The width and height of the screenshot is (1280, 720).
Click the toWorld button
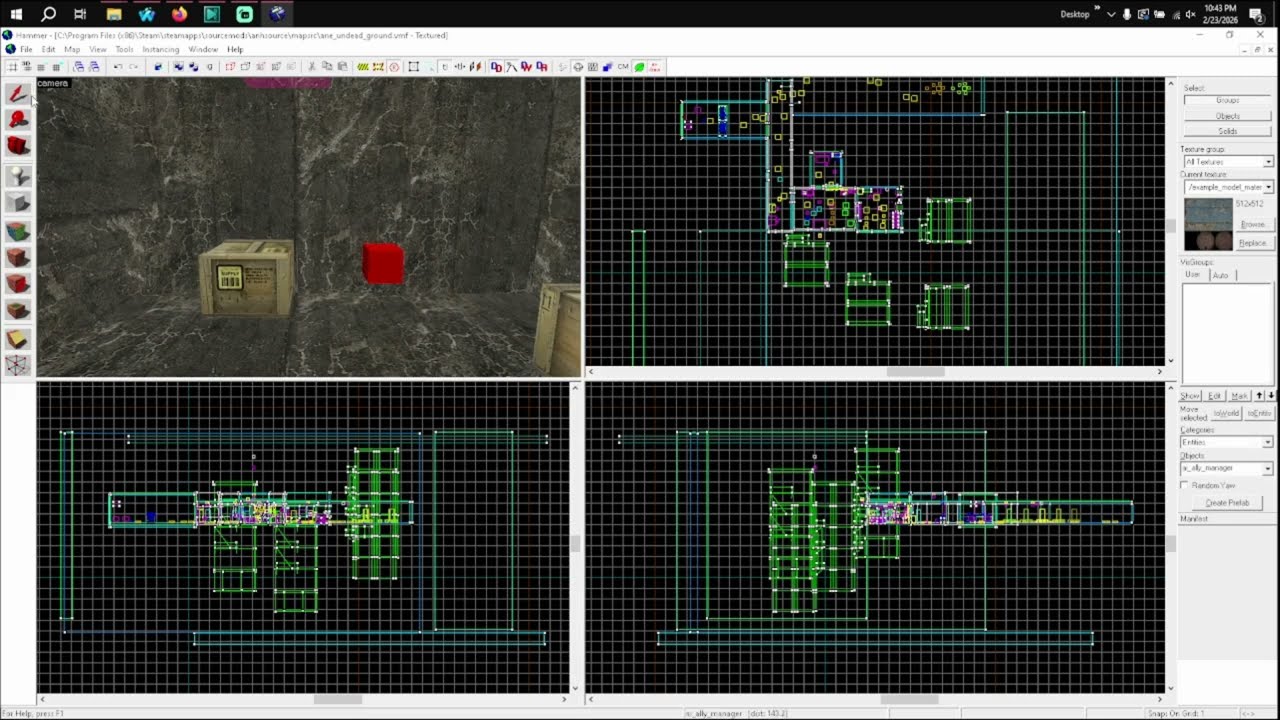point(1226,413)
